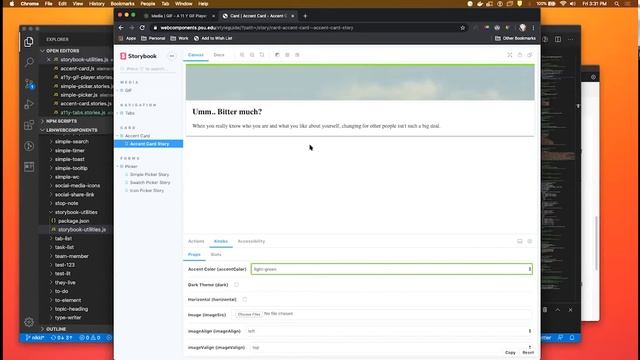This screenshot has width=640, height=360.
Task: Open the Other Bookmarks folder
Action: (515, 38)
